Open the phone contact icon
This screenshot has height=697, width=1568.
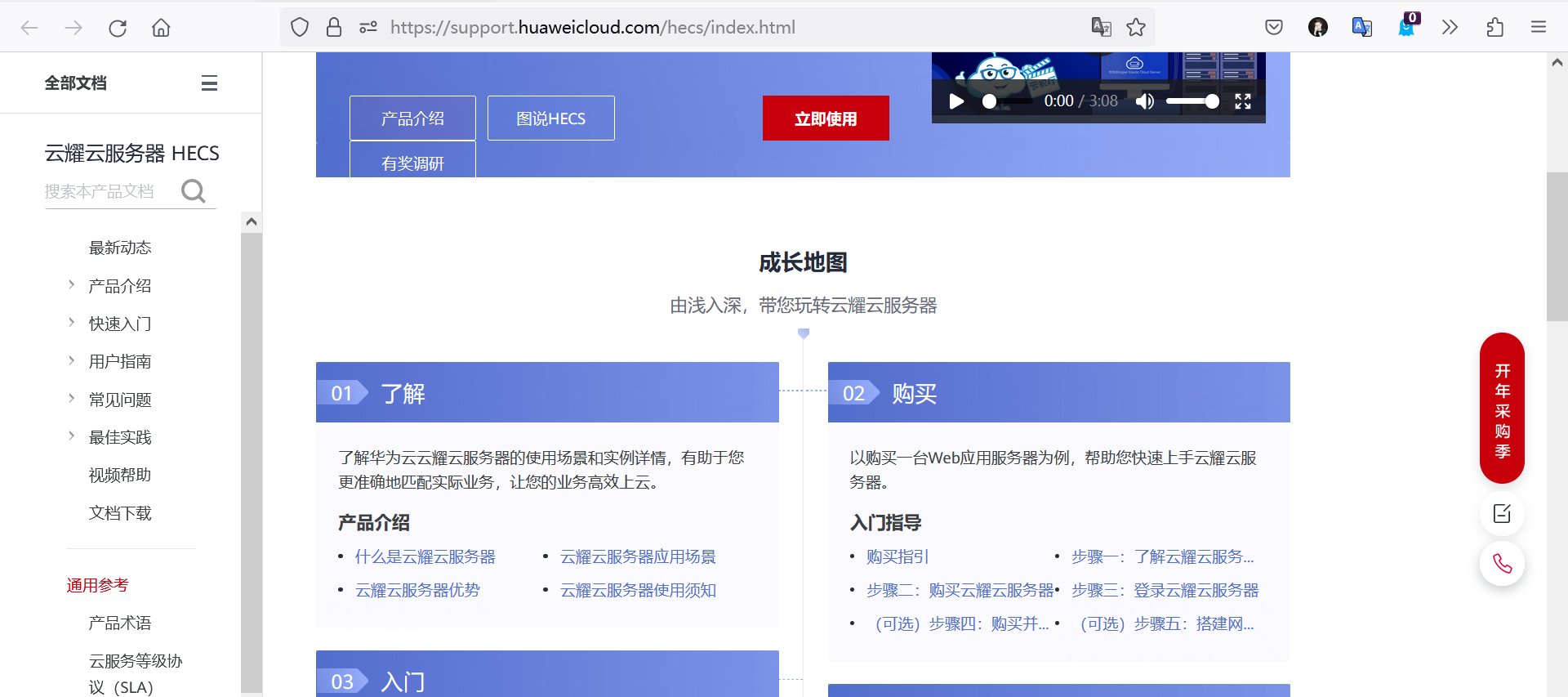pyautogui.click(x=1502, y=564)
